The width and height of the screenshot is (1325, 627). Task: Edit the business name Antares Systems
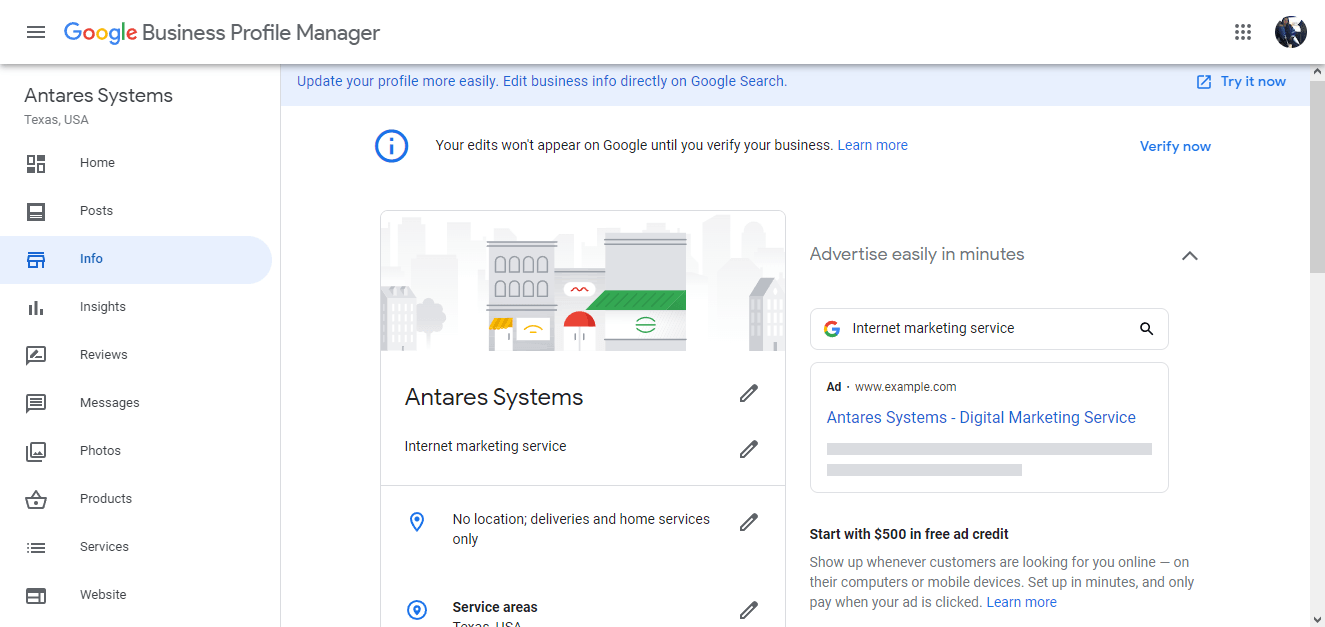click(x=749, y=393)
